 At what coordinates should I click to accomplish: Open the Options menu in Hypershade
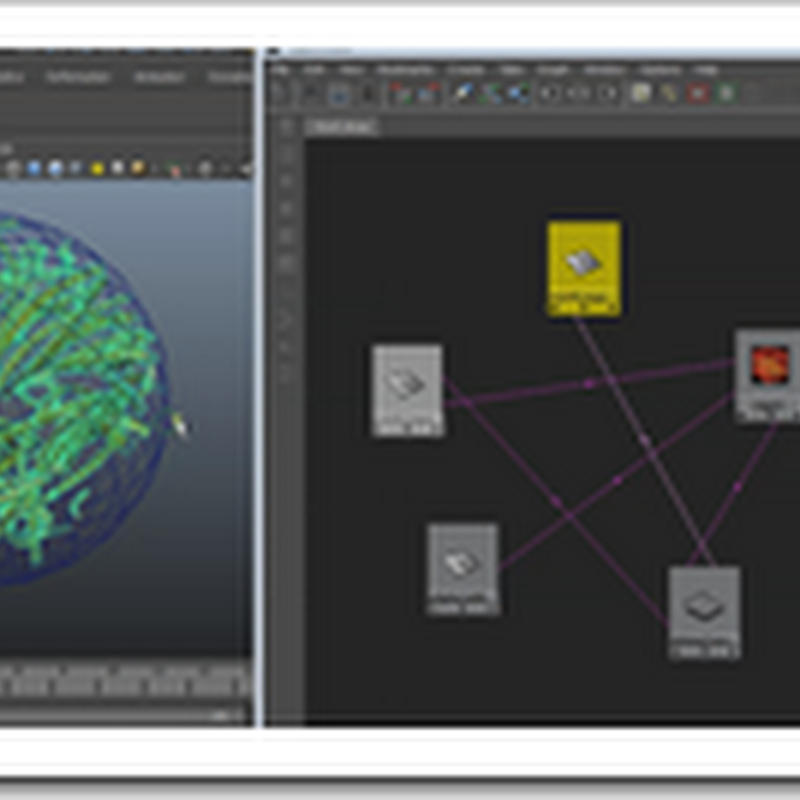(x=659, y=70)
